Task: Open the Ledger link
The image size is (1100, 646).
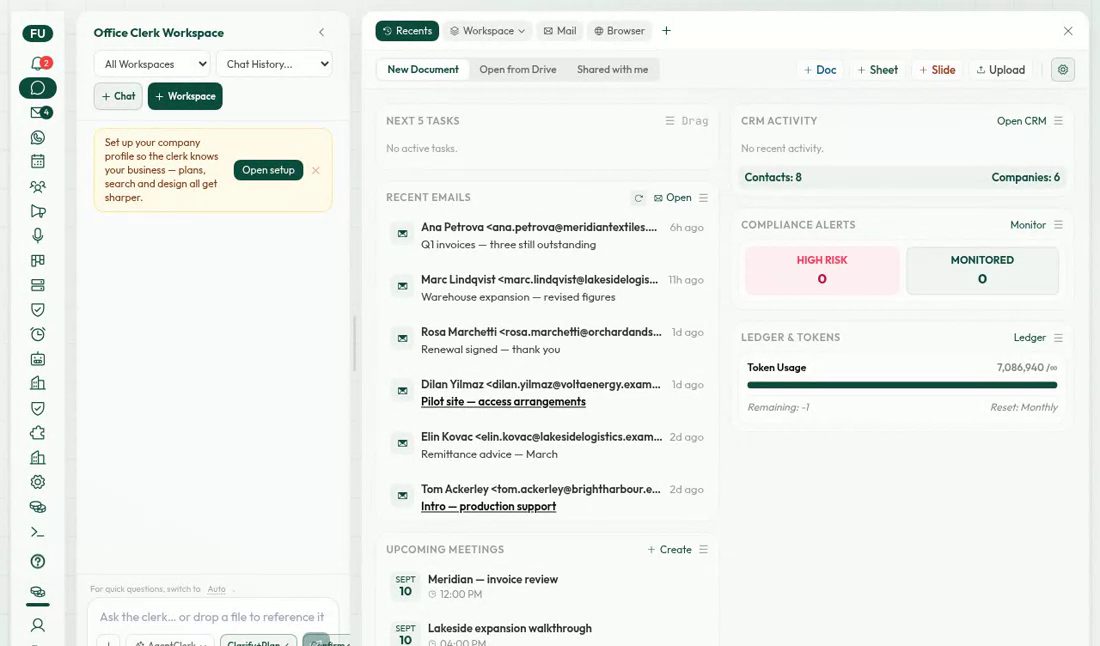Action: click(x=1029, y=337)
